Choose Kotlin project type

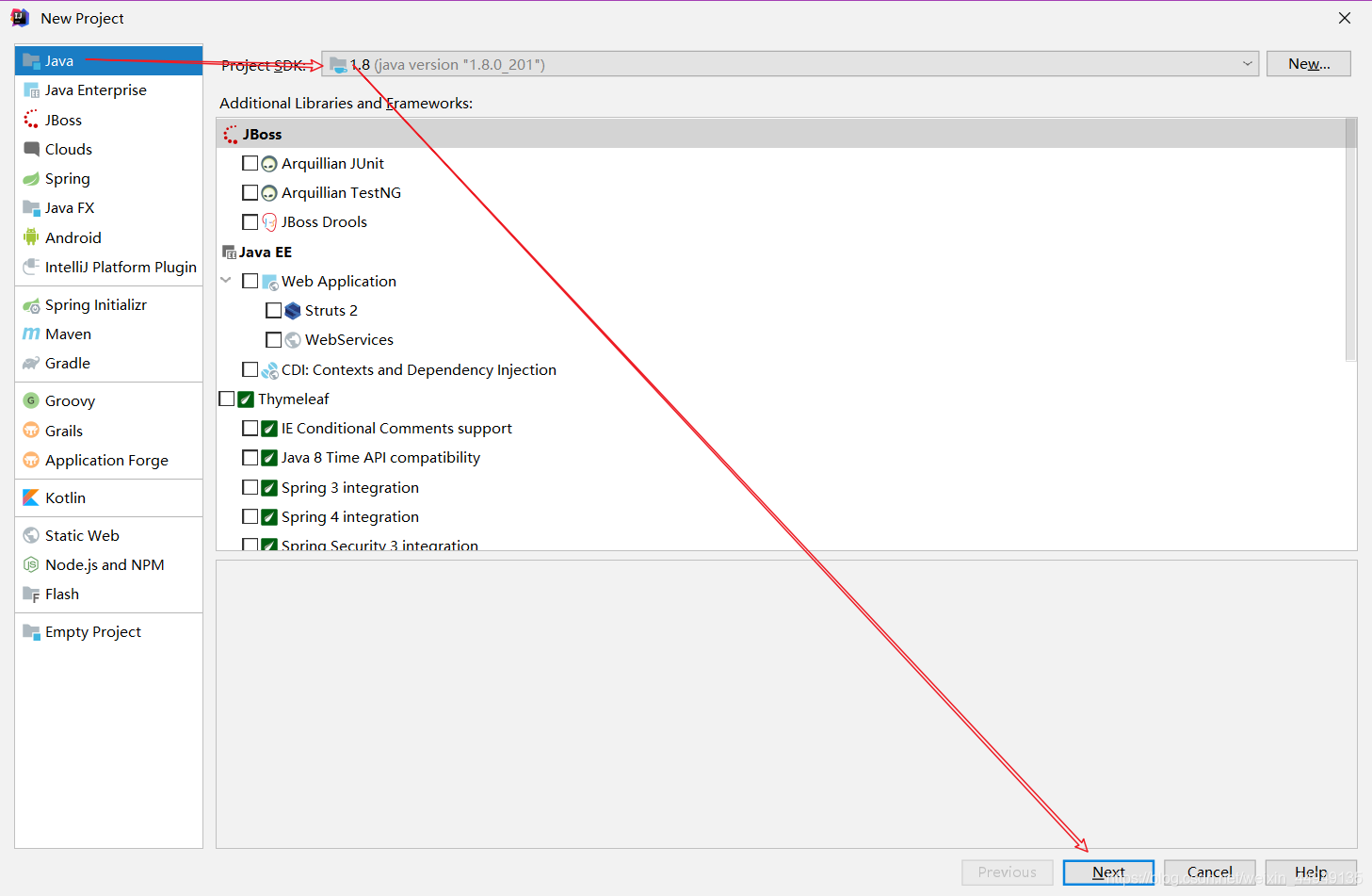click(108, 497)
